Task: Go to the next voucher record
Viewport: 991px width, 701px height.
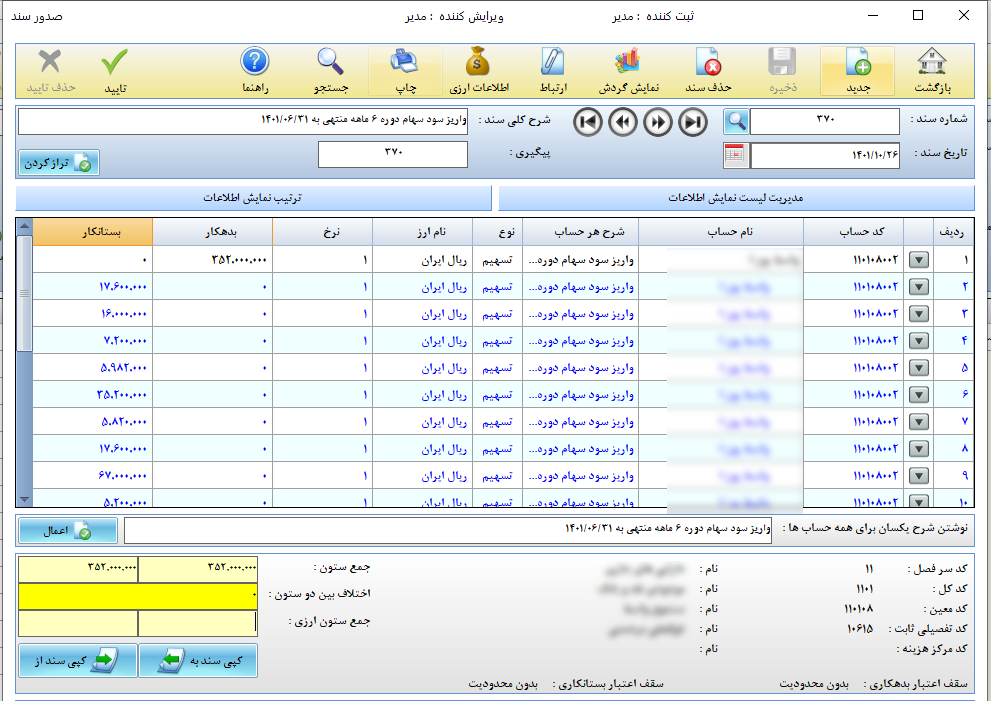Action: click(657, 122)
